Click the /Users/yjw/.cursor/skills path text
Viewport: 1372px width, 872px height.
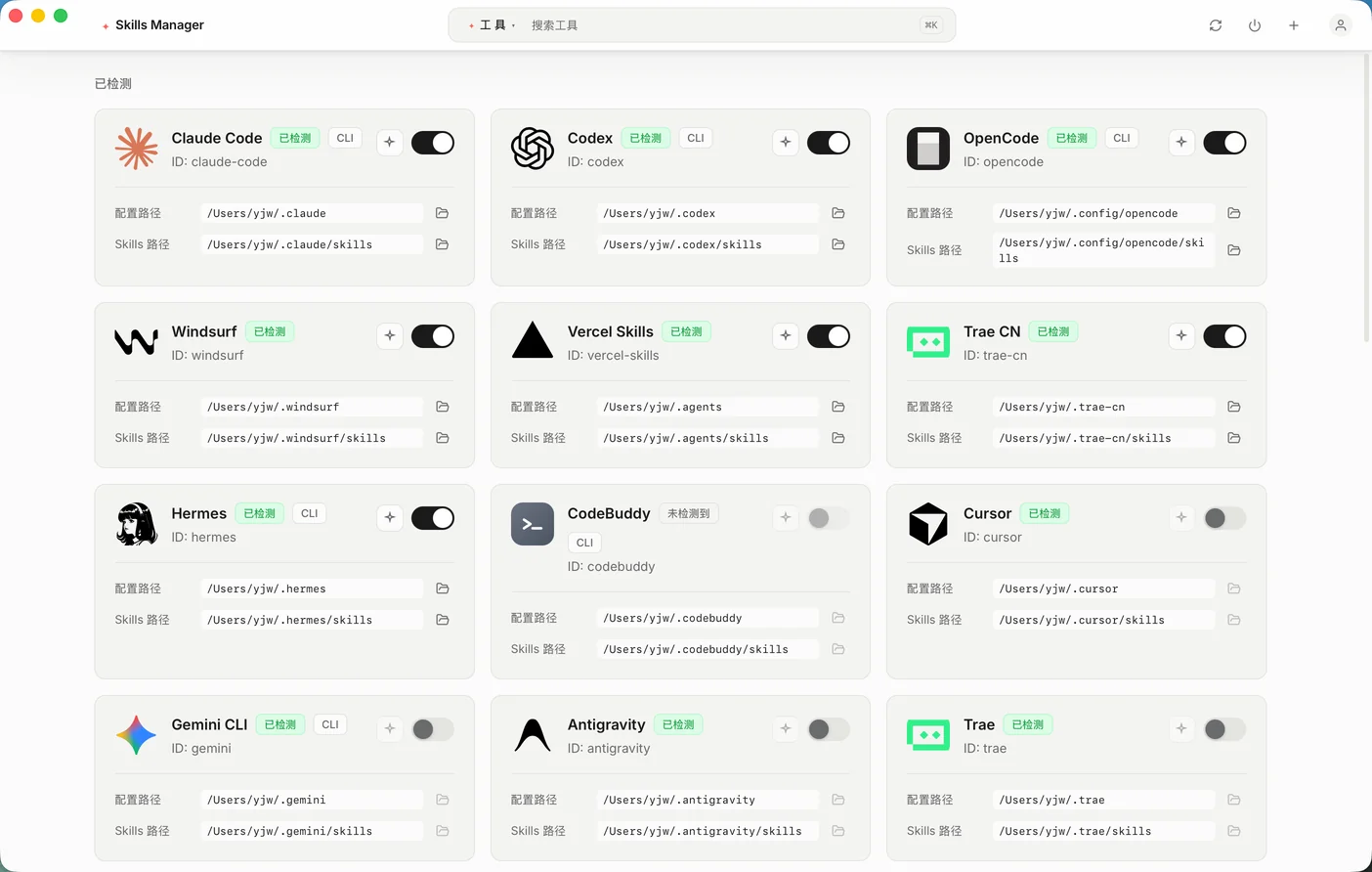pos(1082,620)
